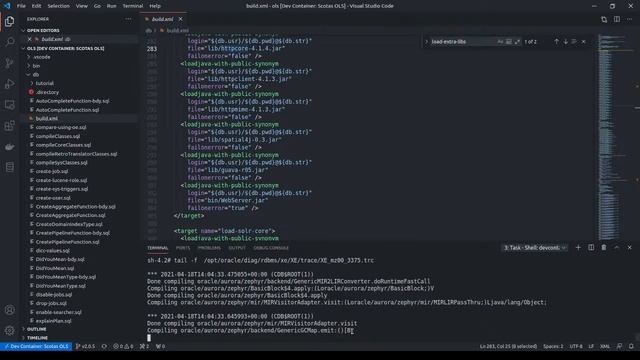
Task: Split the terminal panel
Action: [591, 247]
